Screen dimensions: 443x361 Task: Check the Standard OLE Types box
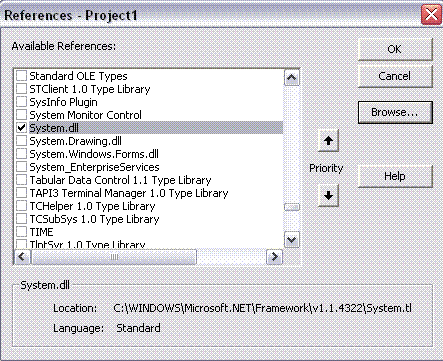[x=21, y=76]
